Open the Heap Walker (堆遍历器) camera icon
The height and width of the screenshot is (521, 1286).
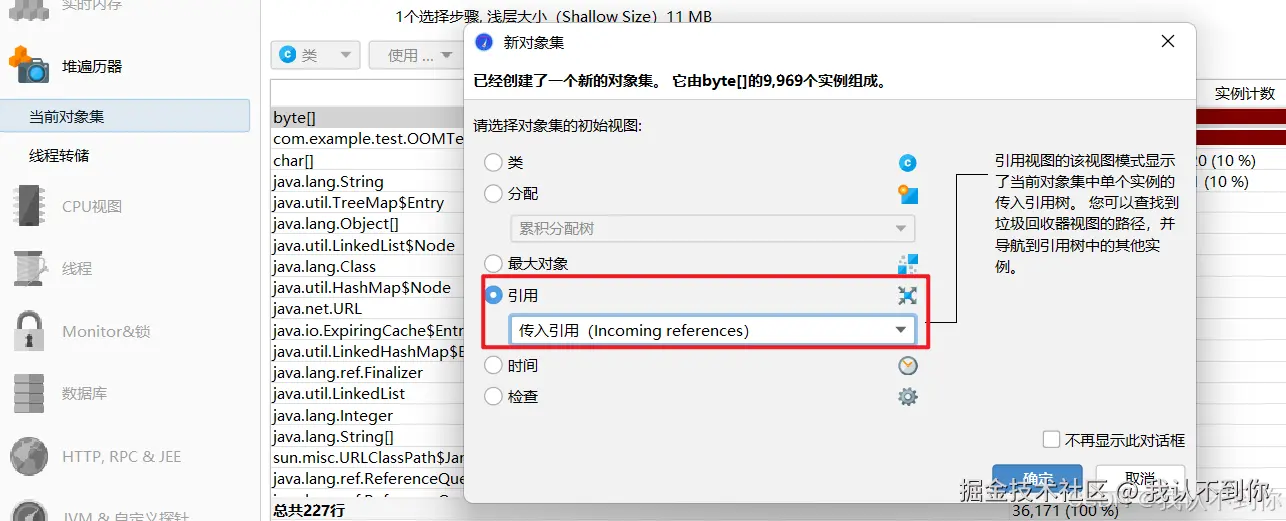[28, 65]
